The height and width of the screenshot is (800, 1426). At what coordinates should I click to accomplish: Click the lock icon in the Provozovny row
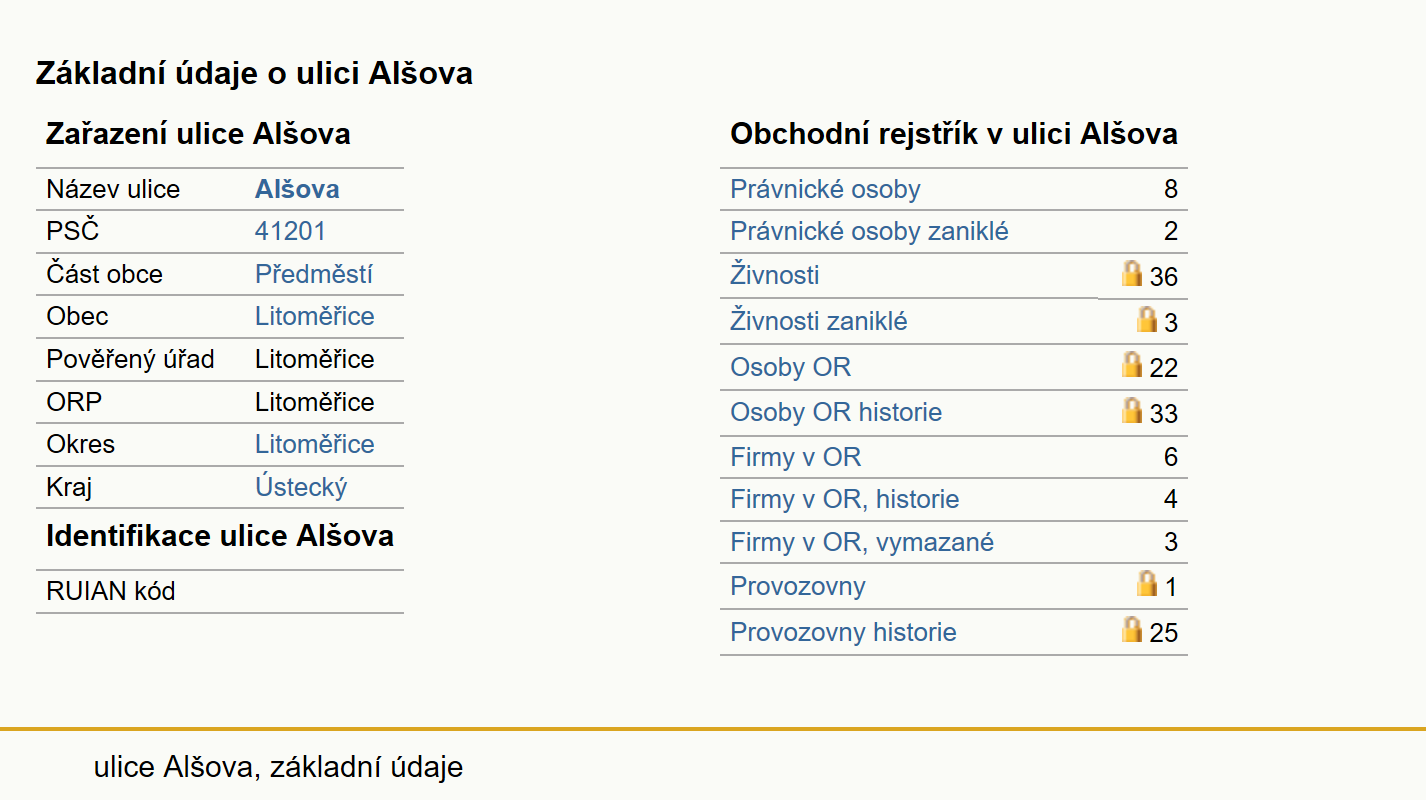point(1148,583)
